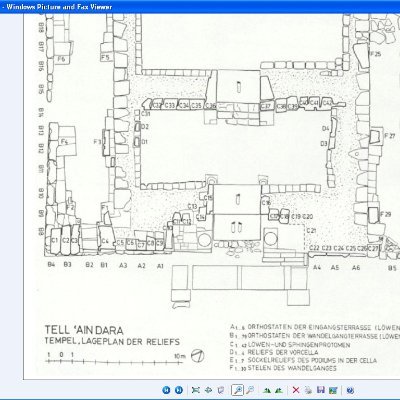Image resolution: width=400 pixels, height=400 pixels.
Task: Delete the image with the red X
Action: point(296,390)
